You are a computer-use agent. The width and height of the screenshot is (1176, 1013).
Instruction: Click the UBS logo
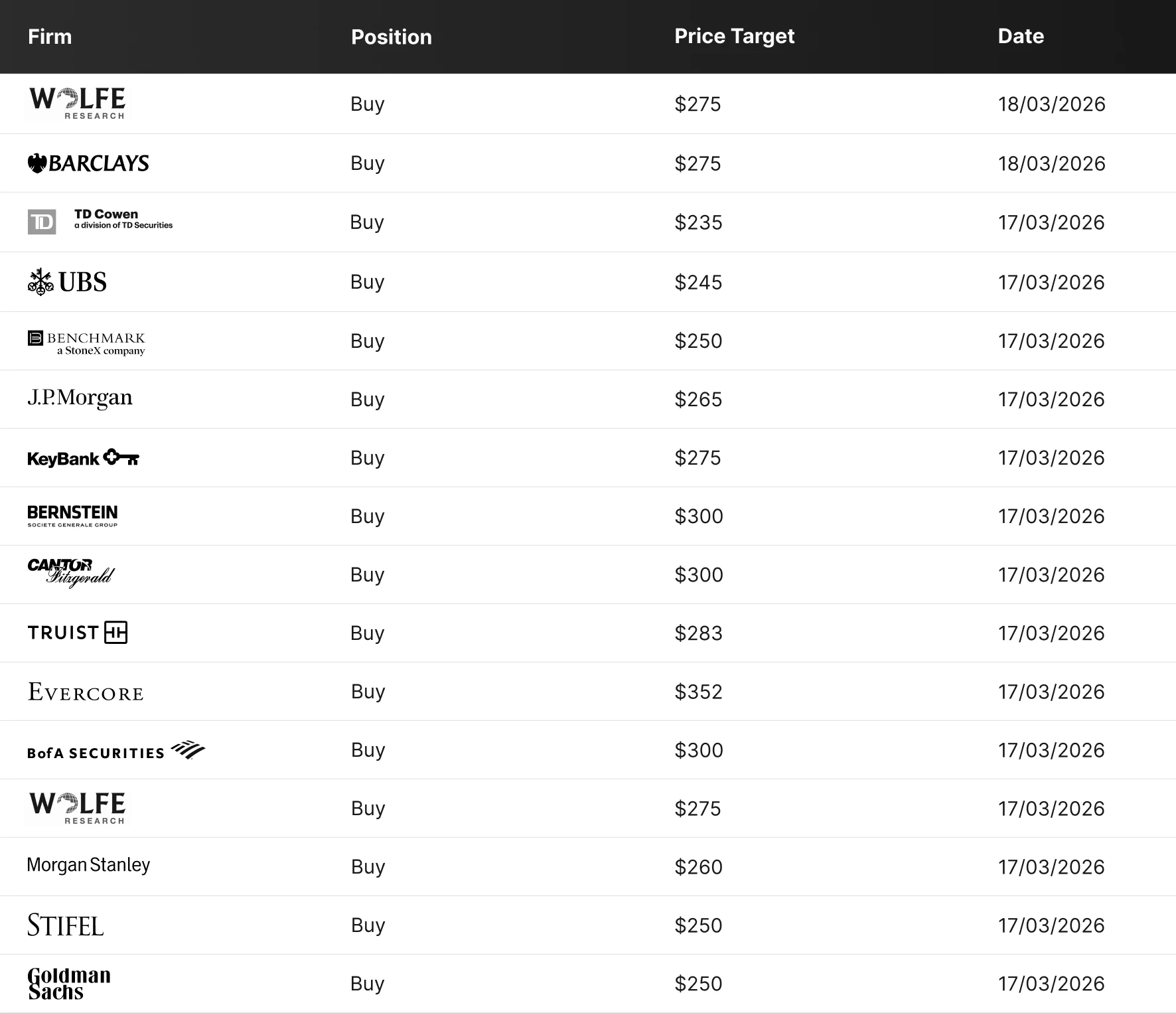click(67, 282)
